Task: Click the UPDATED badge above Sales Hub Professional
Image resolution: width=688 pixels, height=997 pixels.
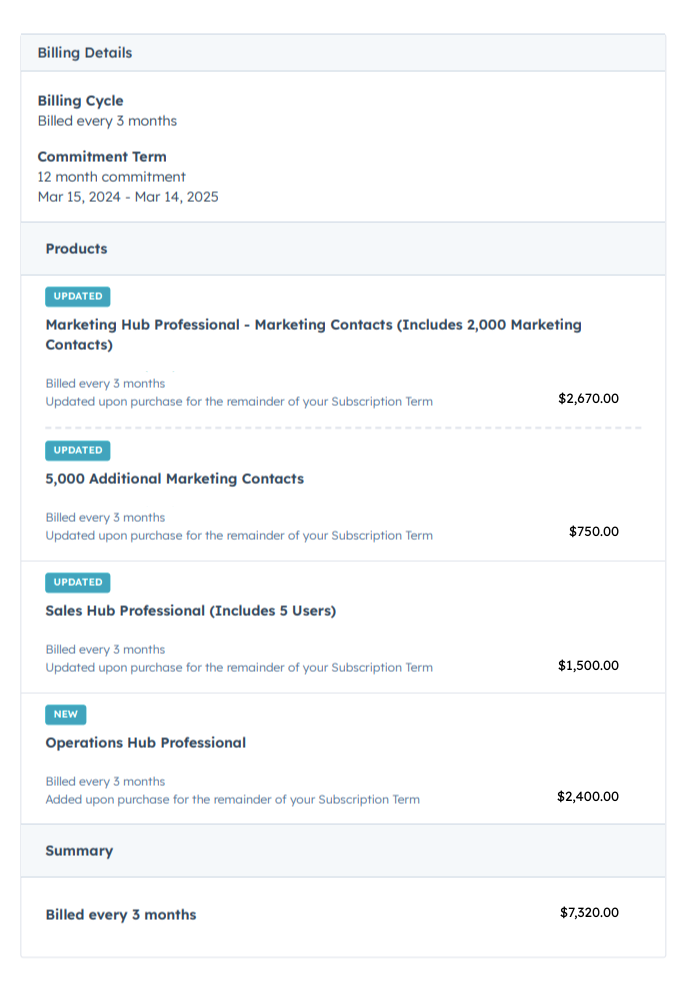Action: 78,582
